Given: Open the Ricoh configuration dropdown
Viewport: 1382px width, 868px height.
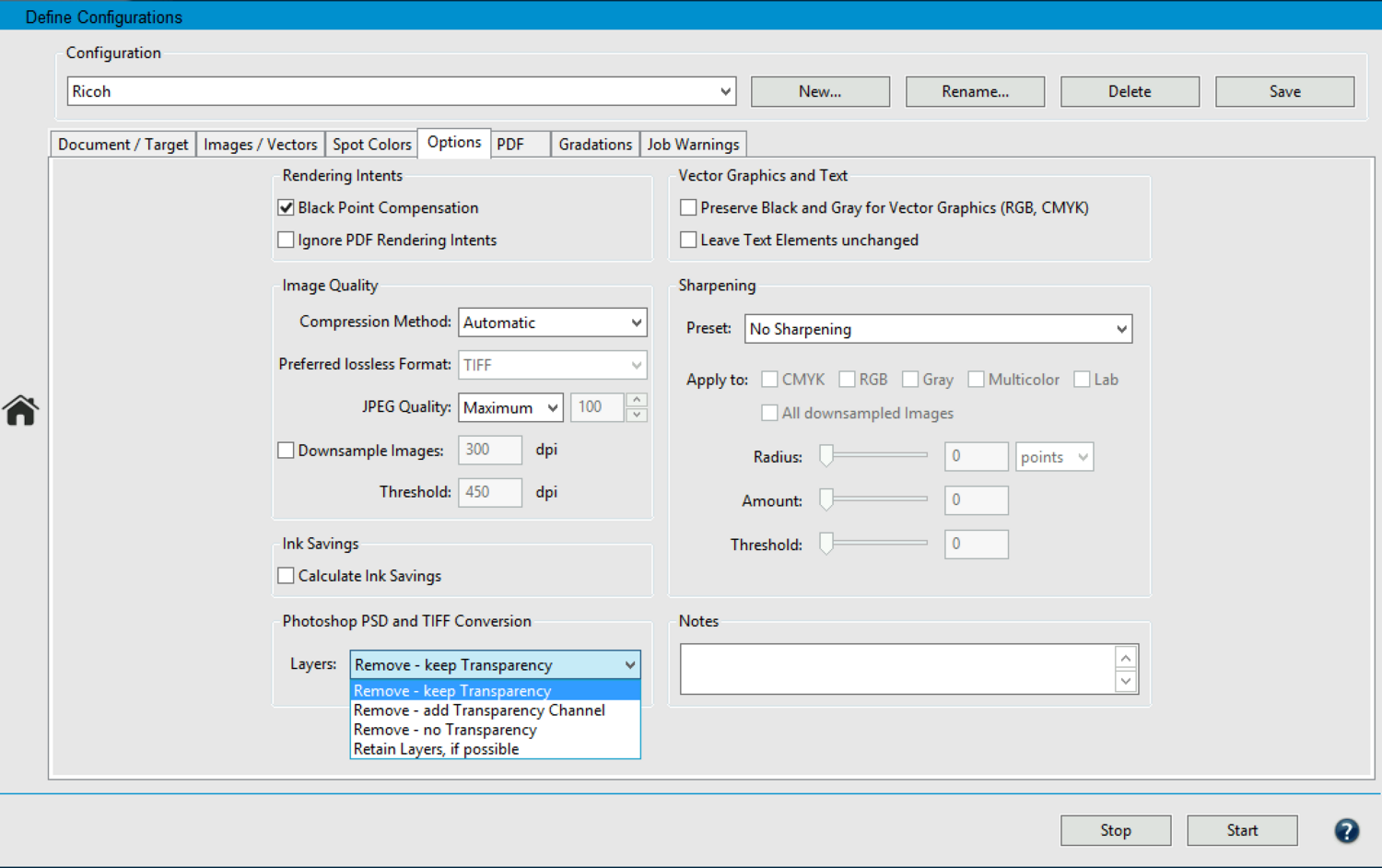Looking at the screenshot, I should pos(401,91).
